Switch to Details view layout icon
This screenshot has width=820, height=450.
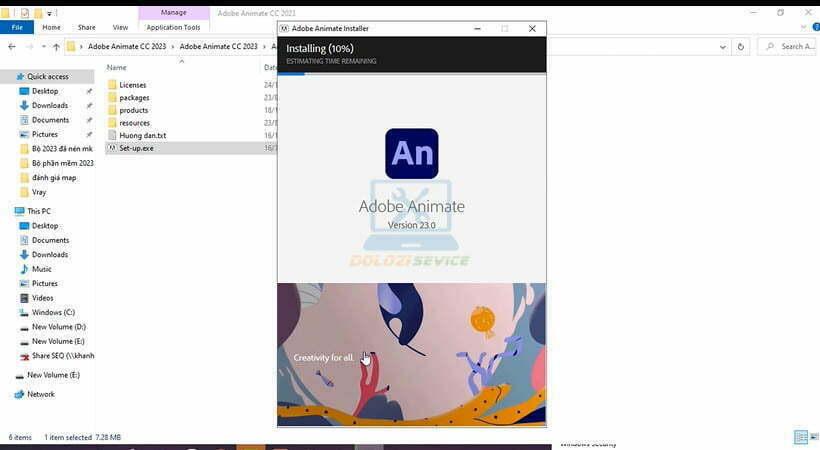pyautogui.click(x=800, y=437)
